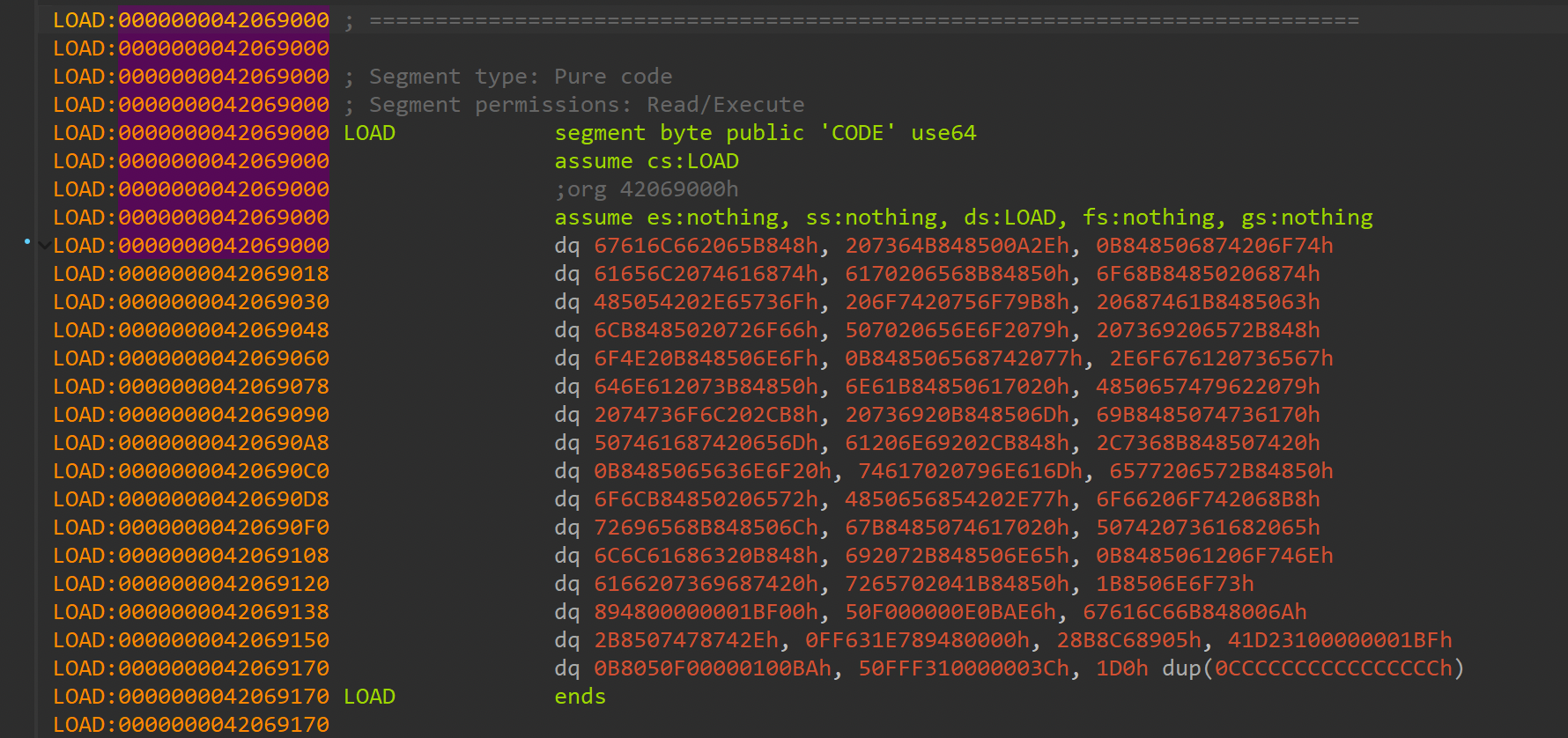Click the 'LOAD ends' segment terminator

[475, 697]
